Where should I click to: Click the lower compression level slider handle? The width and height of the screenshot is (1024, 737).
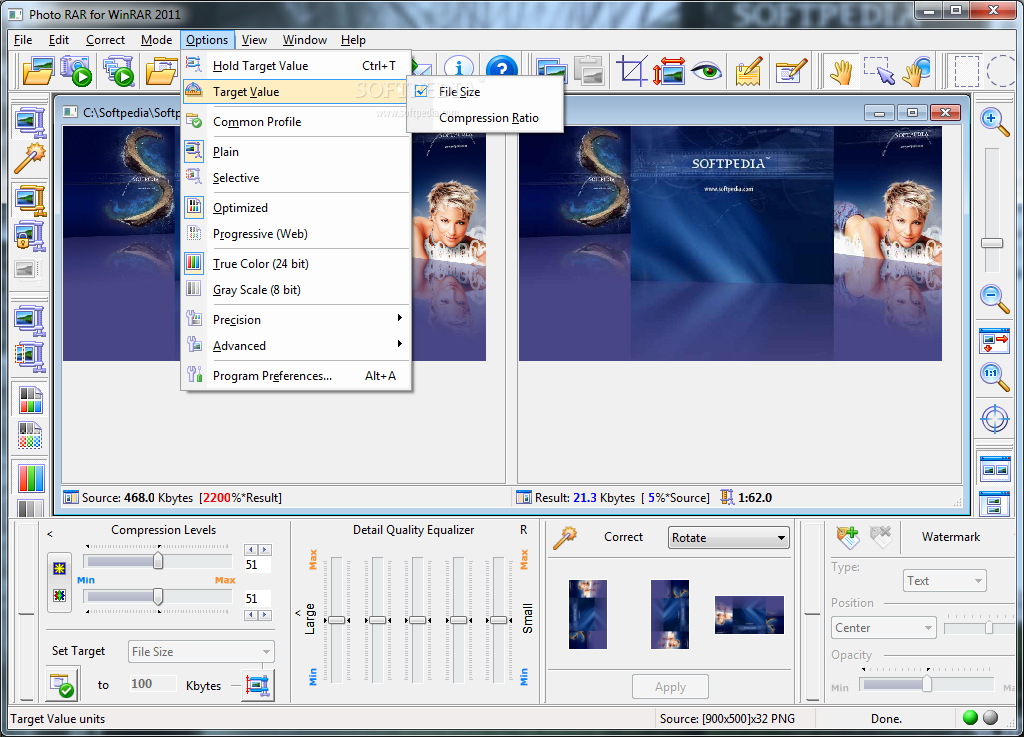(x=158, y=596)
